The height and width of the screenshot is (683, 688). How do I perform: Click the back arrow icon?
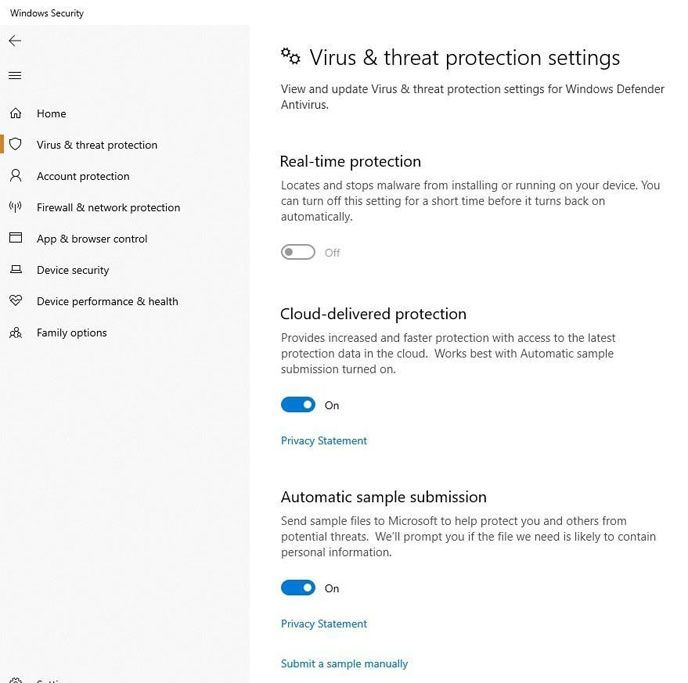[x=15, y=41]
